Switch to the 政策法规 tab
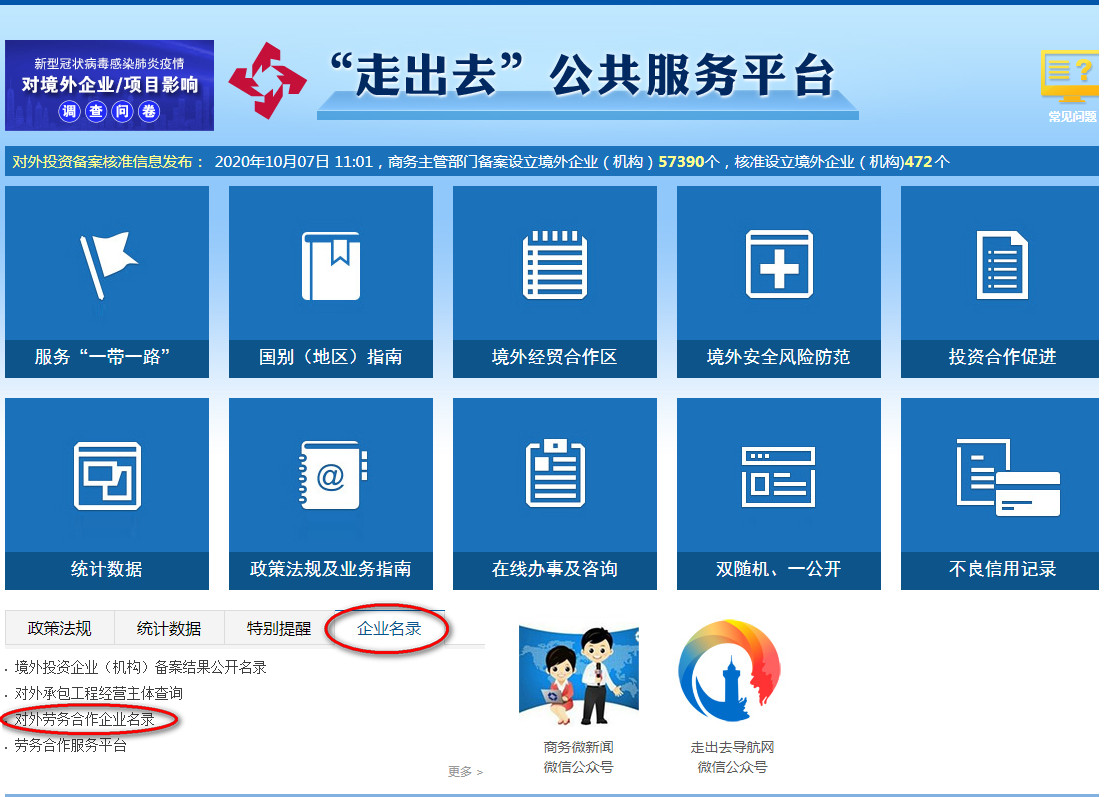 [60, 629]
